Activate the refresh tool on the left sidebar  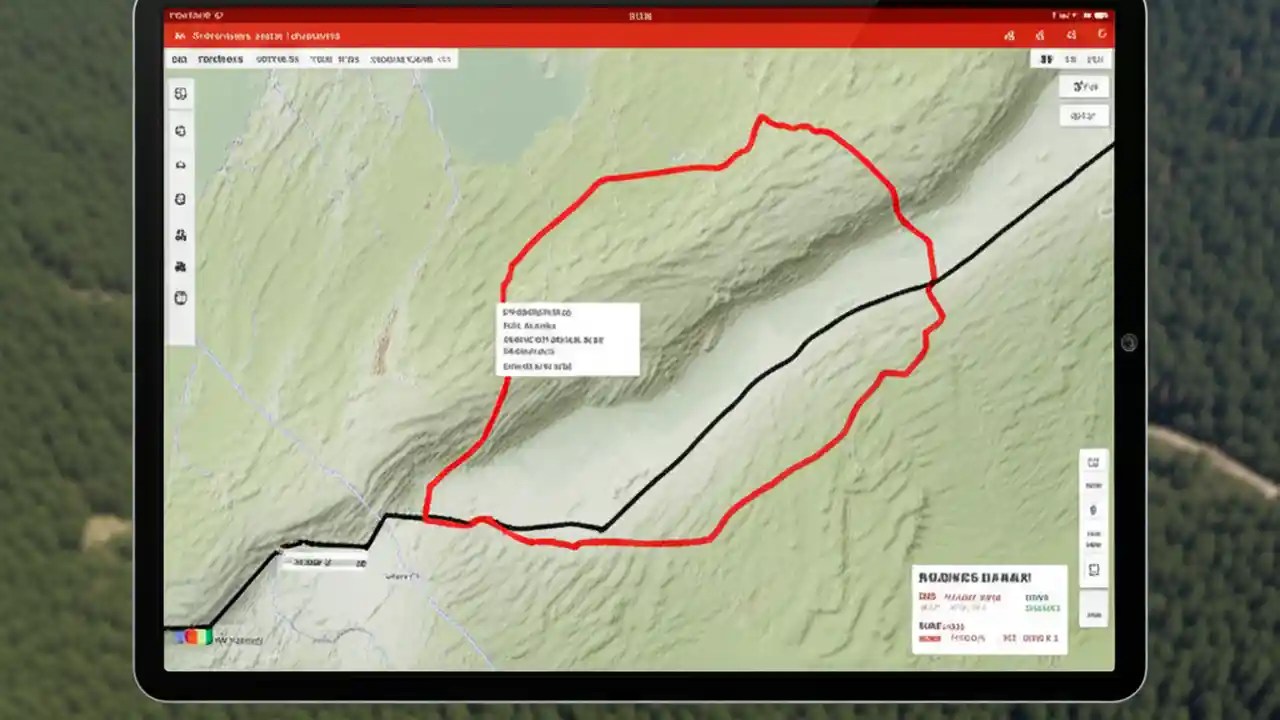tap(180, 198)
